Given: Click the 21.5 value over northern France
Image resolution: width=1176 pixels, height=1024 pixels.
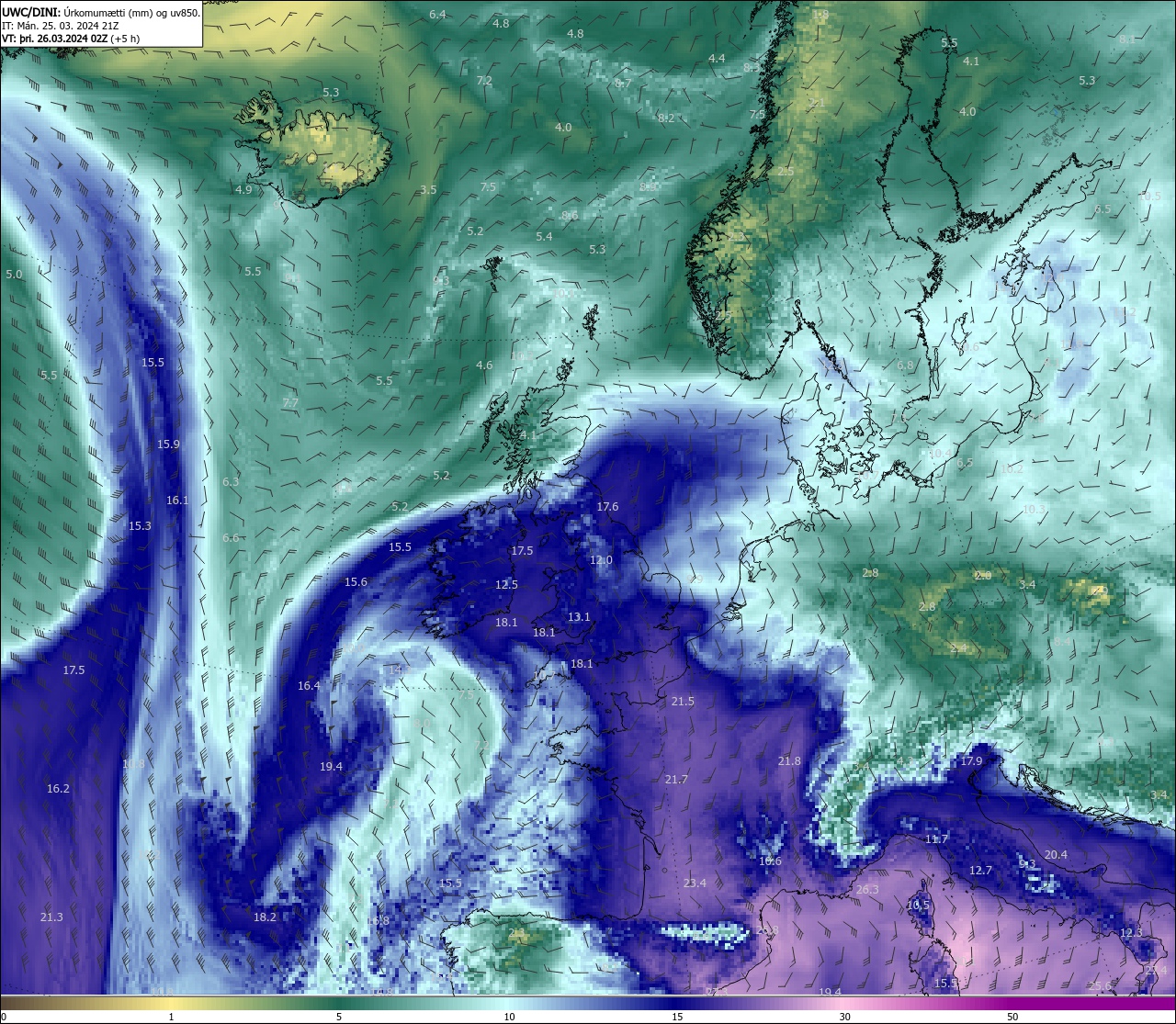Looking at the screenshot, I should pos(683,702).
